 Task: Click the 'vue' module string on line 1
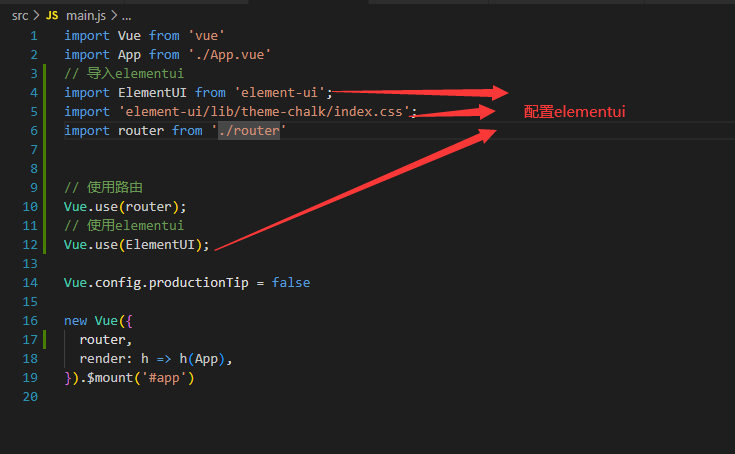pos(209,35)
